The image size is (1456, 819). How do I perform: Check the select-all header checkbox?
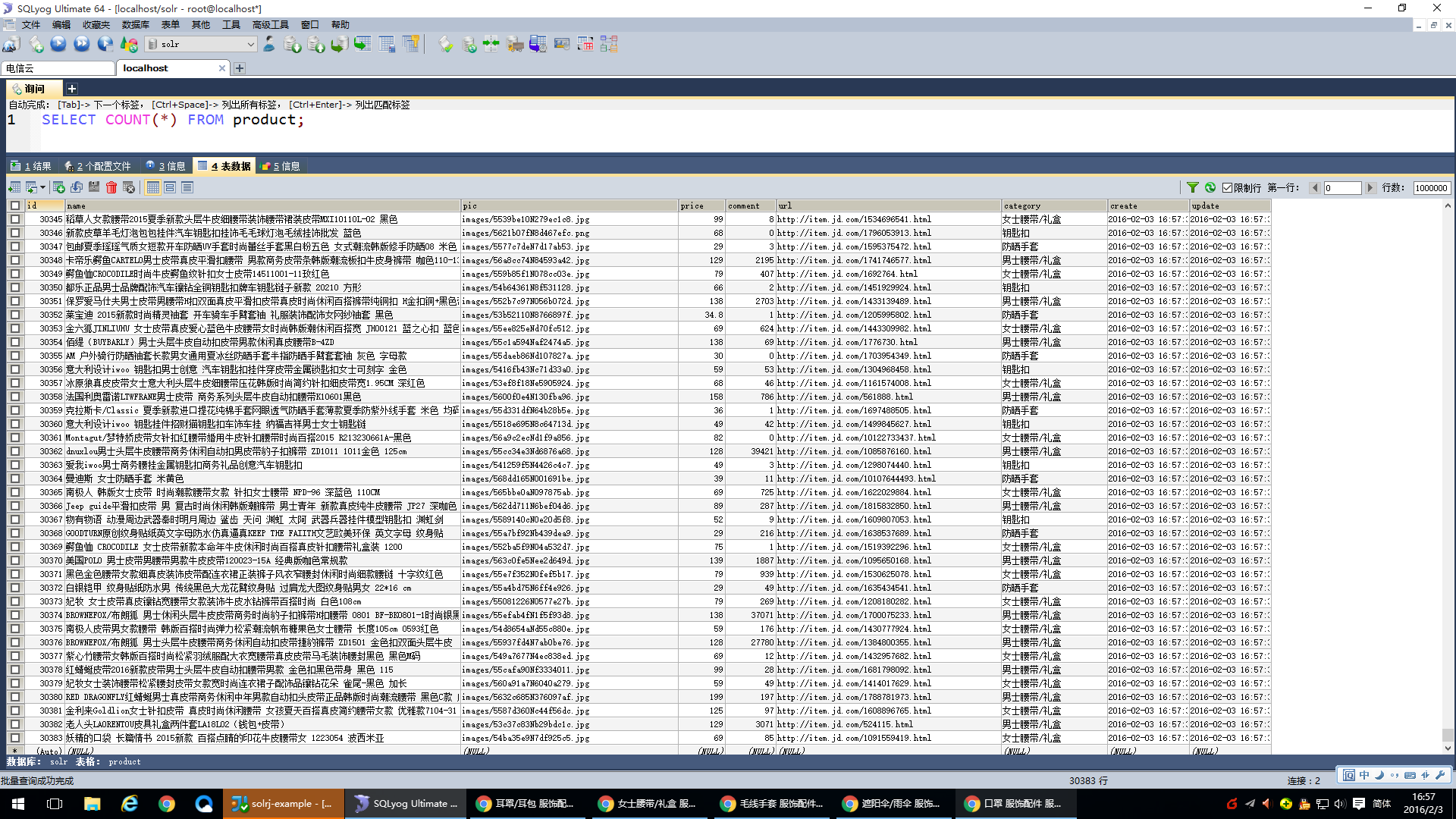click(15, 206)
